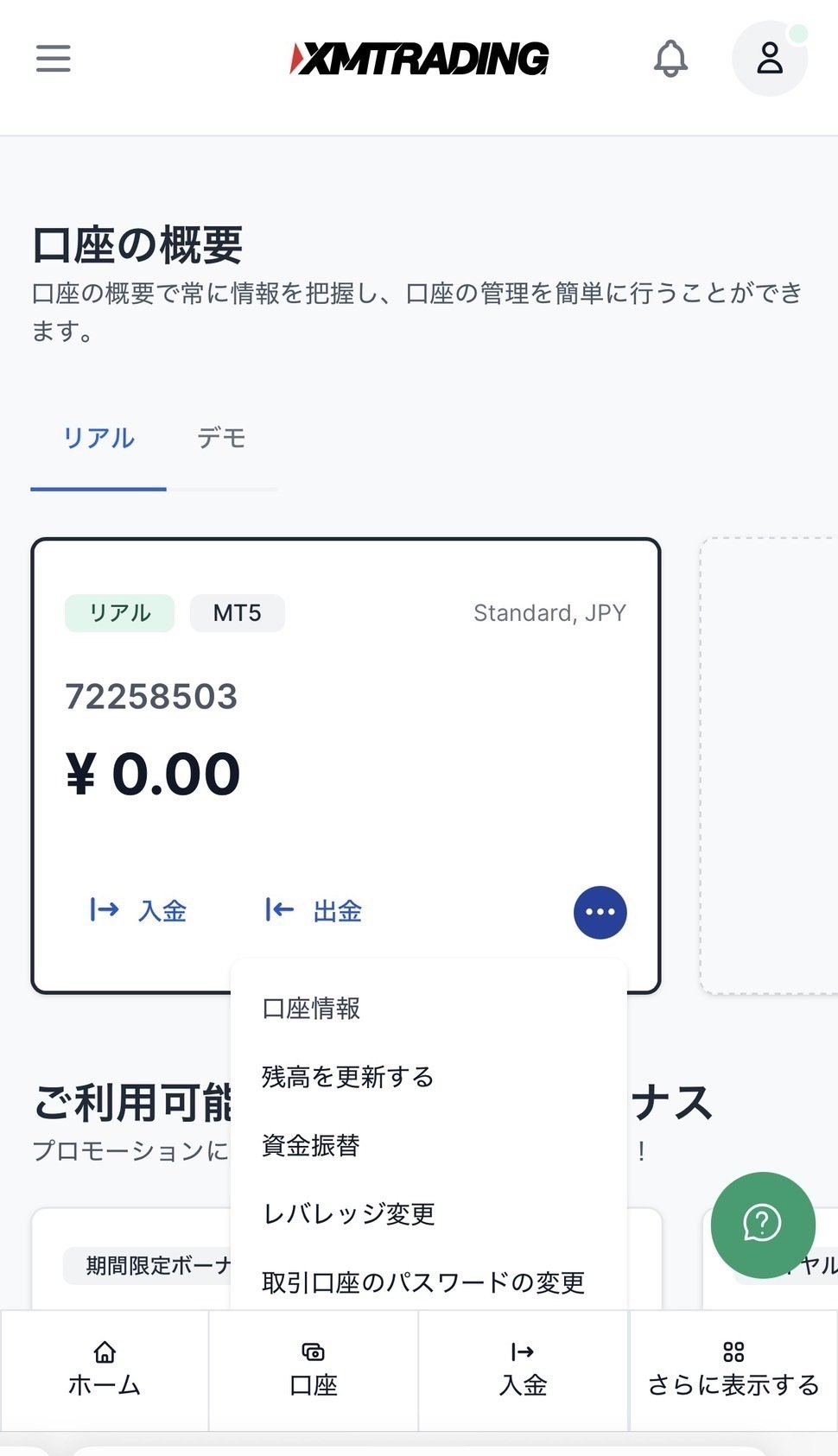838x1456 pixels.
Task: Tap 入金 in the bottom navigation
Action: (523, 1369)
